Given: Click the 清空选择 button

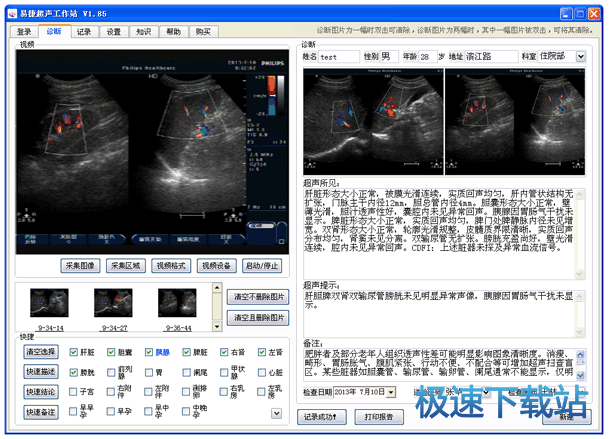Looking at the screenshot, I should click(x=41, y=352).
